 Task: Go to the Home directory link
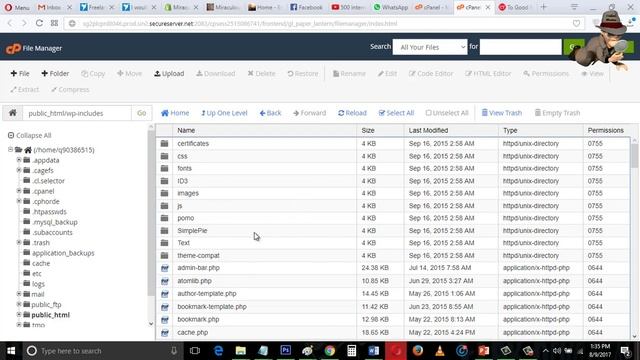[x=175, y=113]
